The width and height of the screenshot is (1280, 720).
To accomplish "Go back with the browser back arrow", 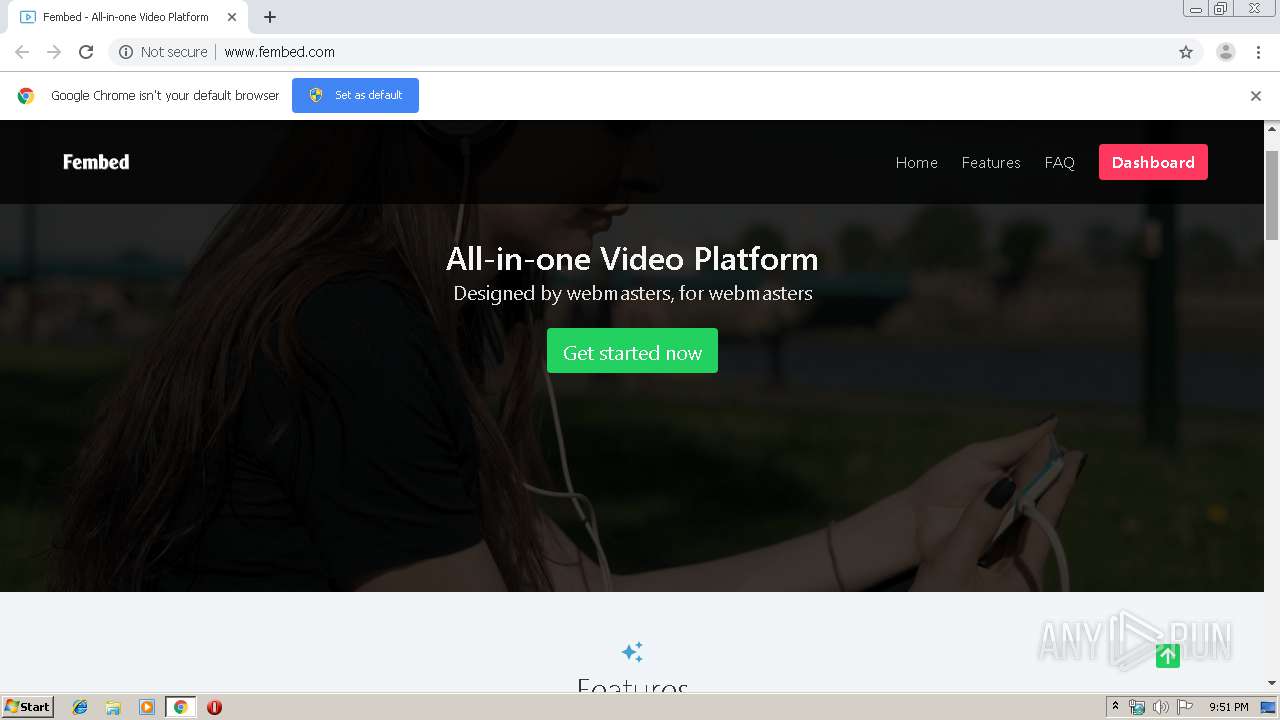I will click(22, 52).
